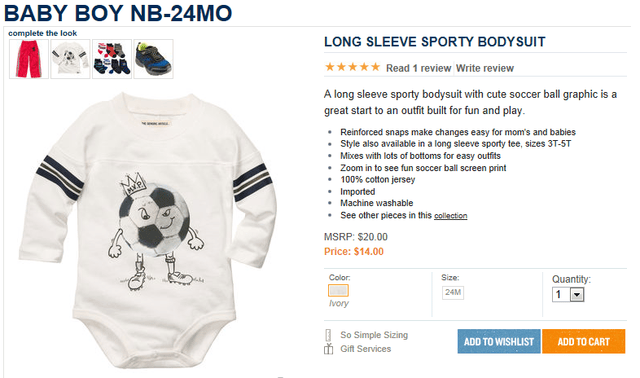Click the five-star rating icons

353,67
